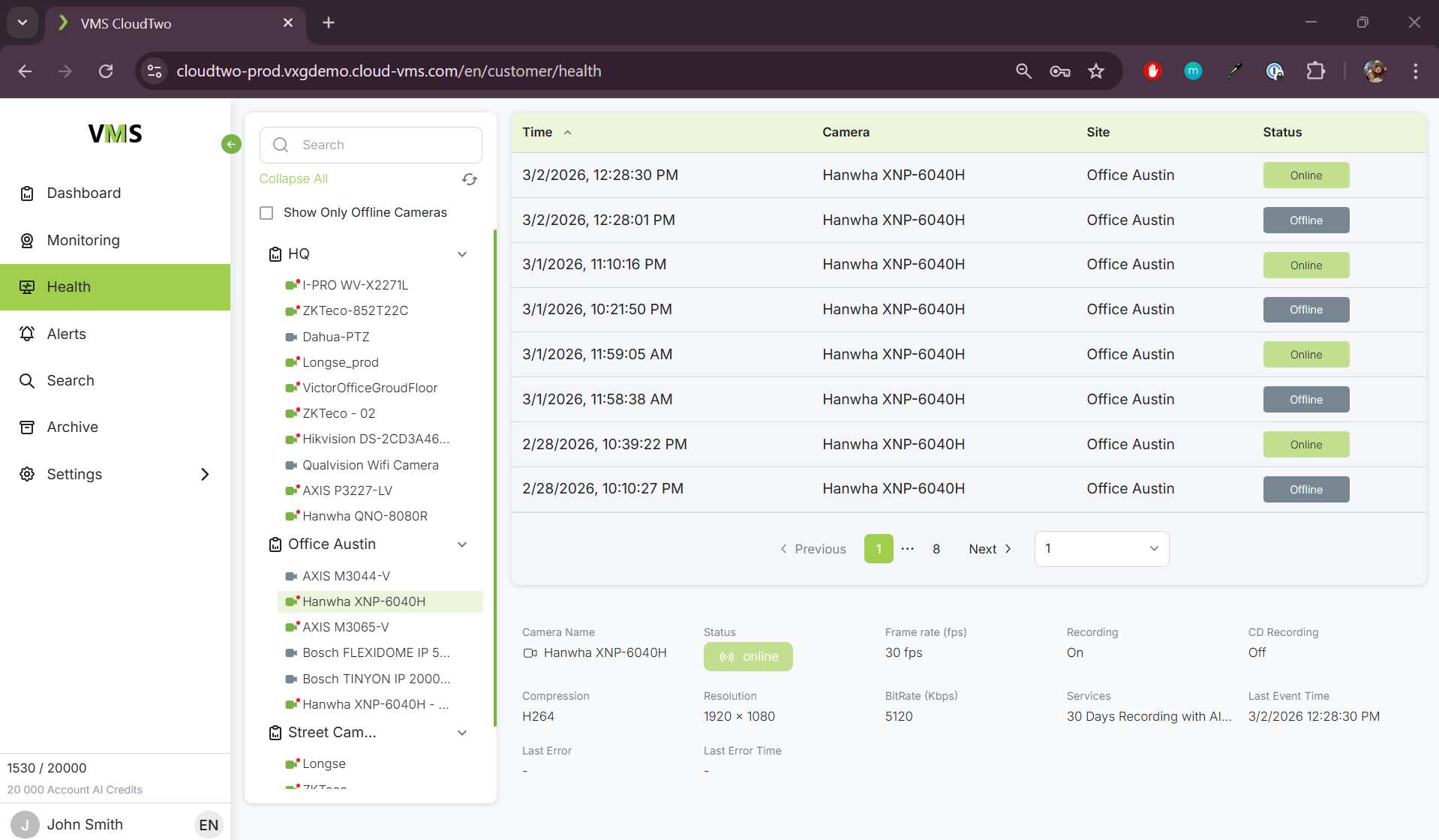Switch language using the EN toggle

pos(209,825)
